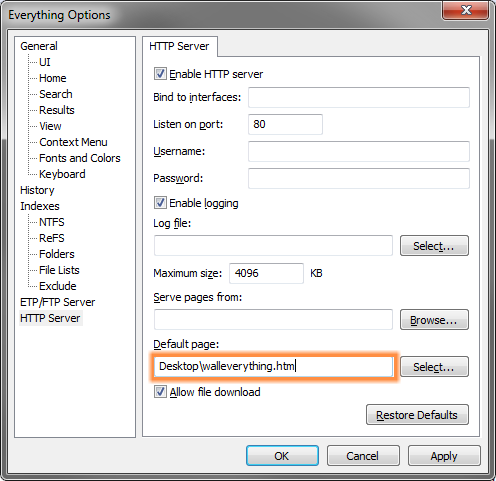Select the History category
This screenshot has width=496, height=481.
pos(37,190)
